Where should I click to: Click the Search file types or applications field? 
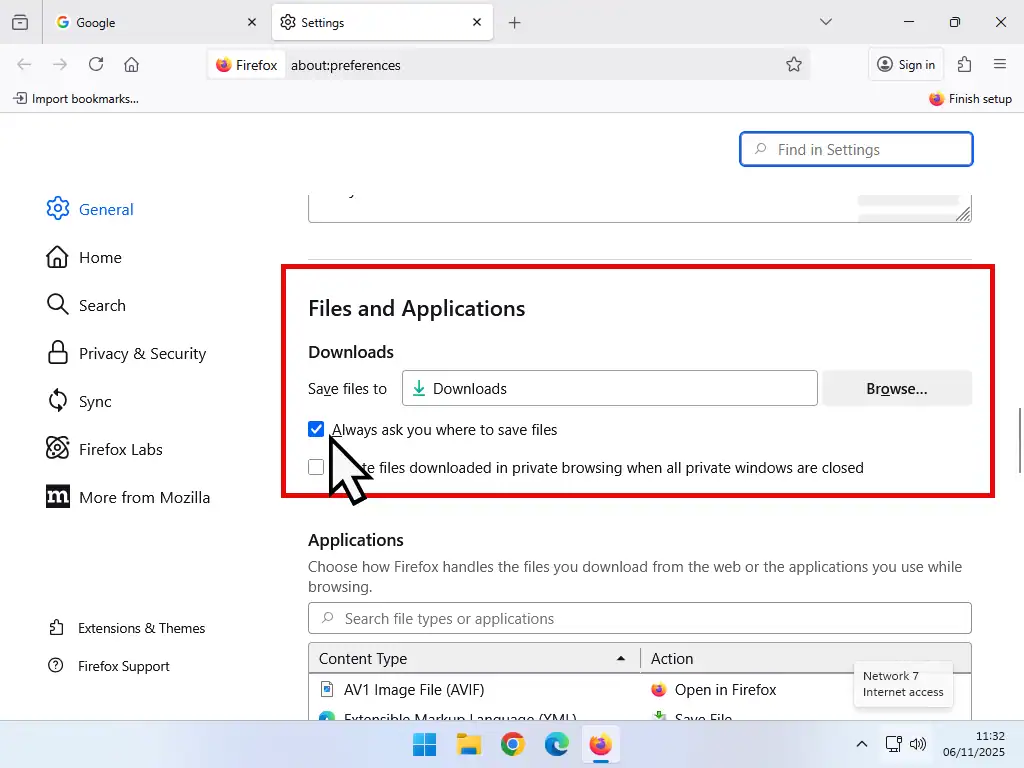pos(640,618)
